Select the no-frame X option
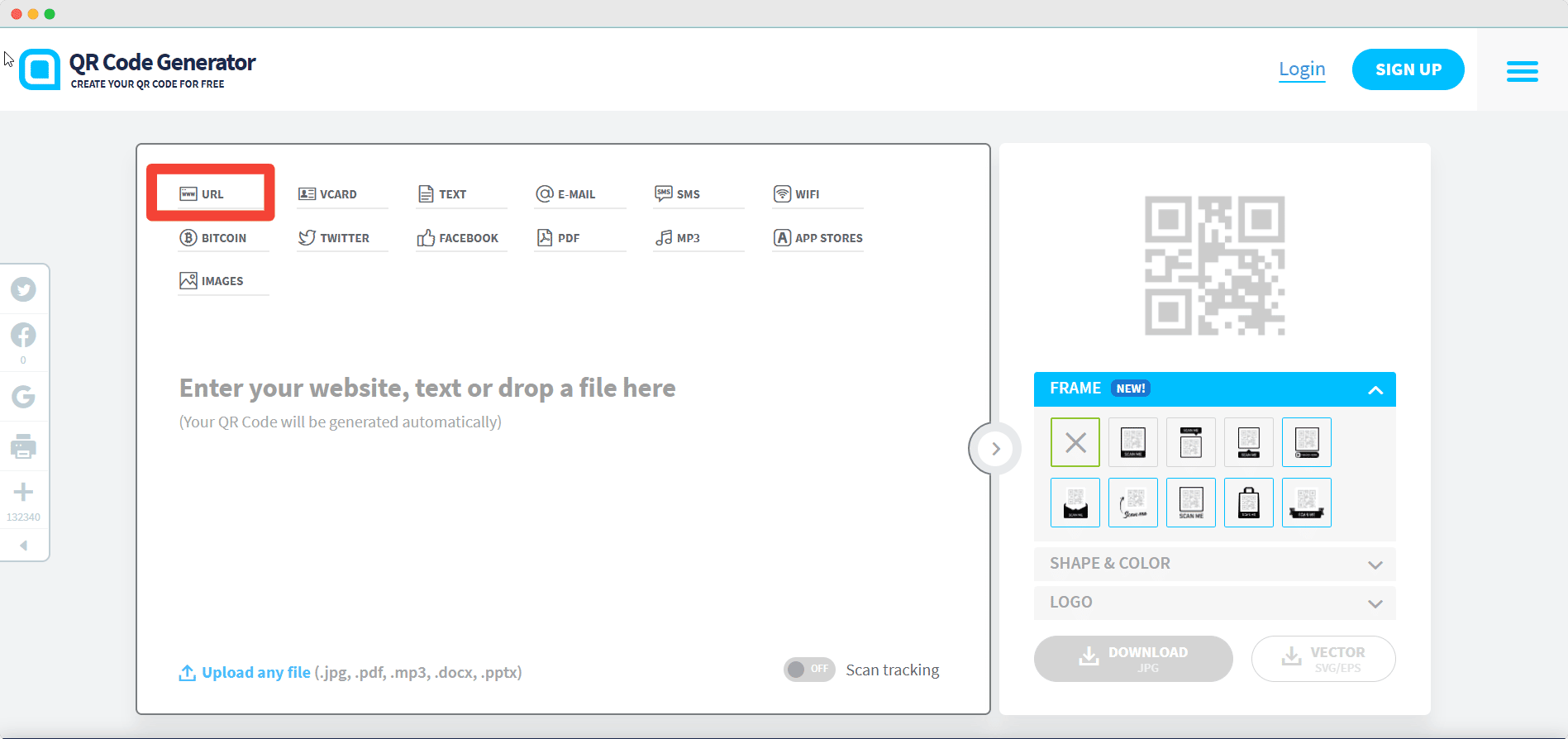1568x739 pixels. coord(1075,442)
